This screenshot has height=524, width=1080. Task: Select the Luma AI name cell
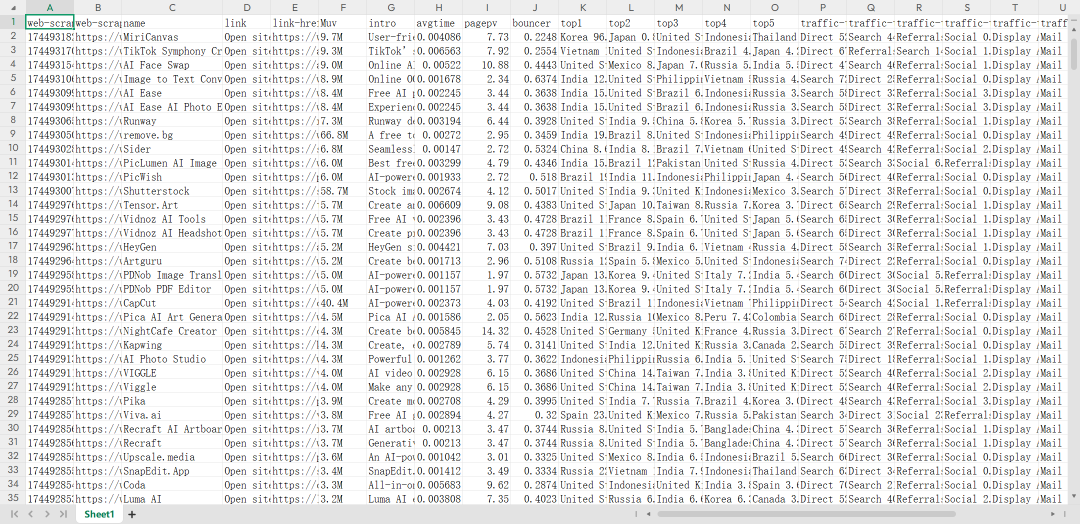click(172, 499)
